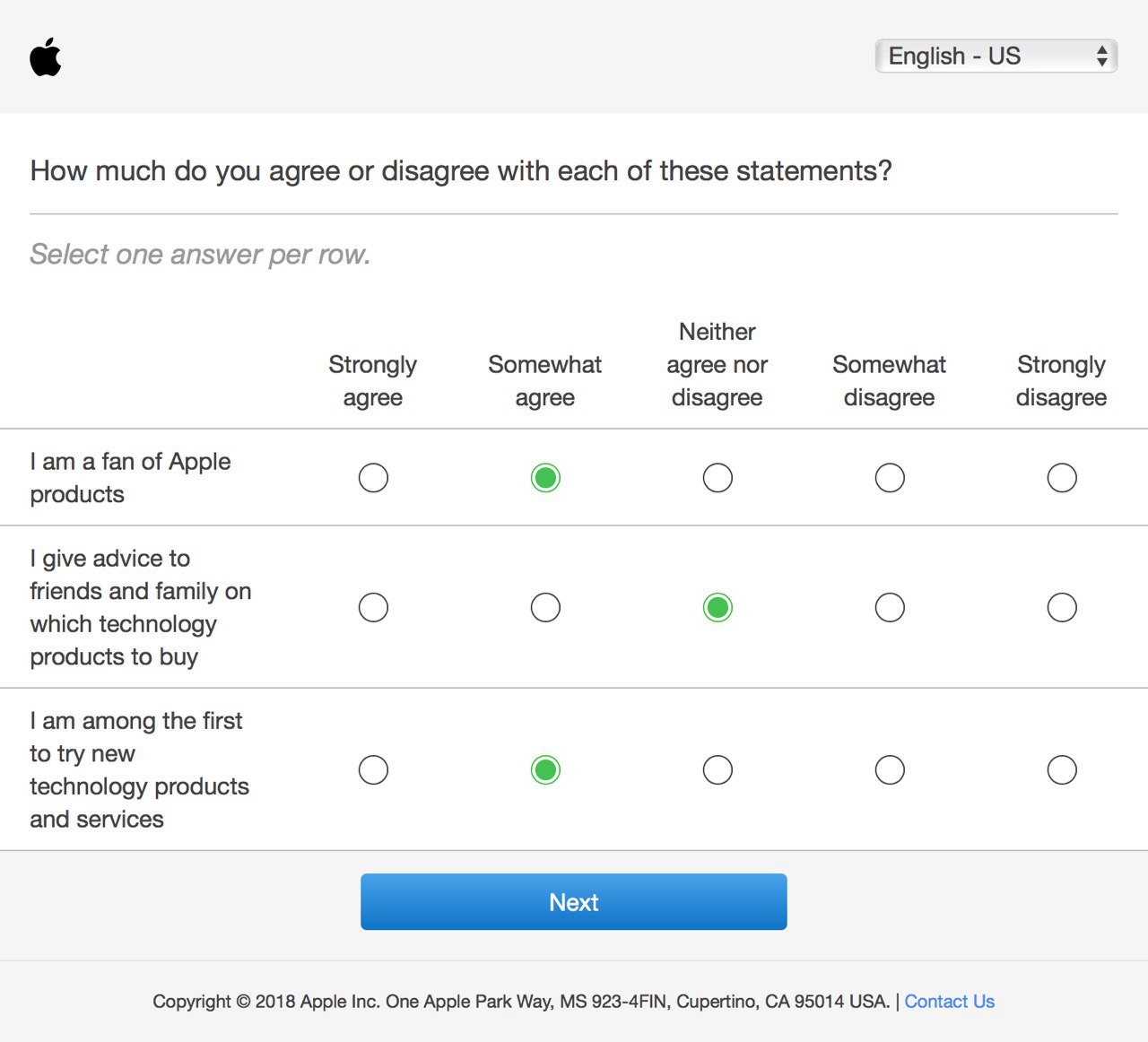Open the Contact Us link
The image size is (1148, 1042).
tap(950, 1002)
